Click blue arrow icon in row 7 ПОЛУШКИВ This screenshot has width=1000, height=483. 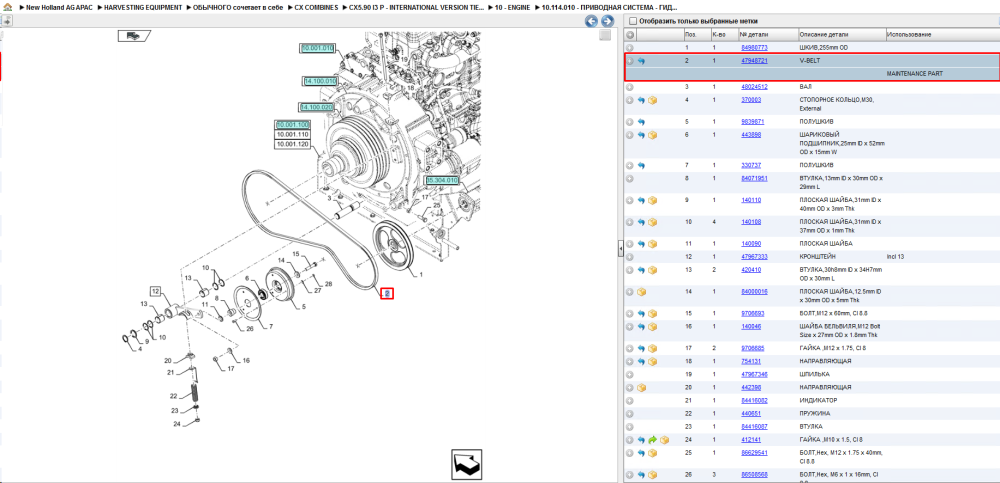pyautogui.click(x=642, y=165)
